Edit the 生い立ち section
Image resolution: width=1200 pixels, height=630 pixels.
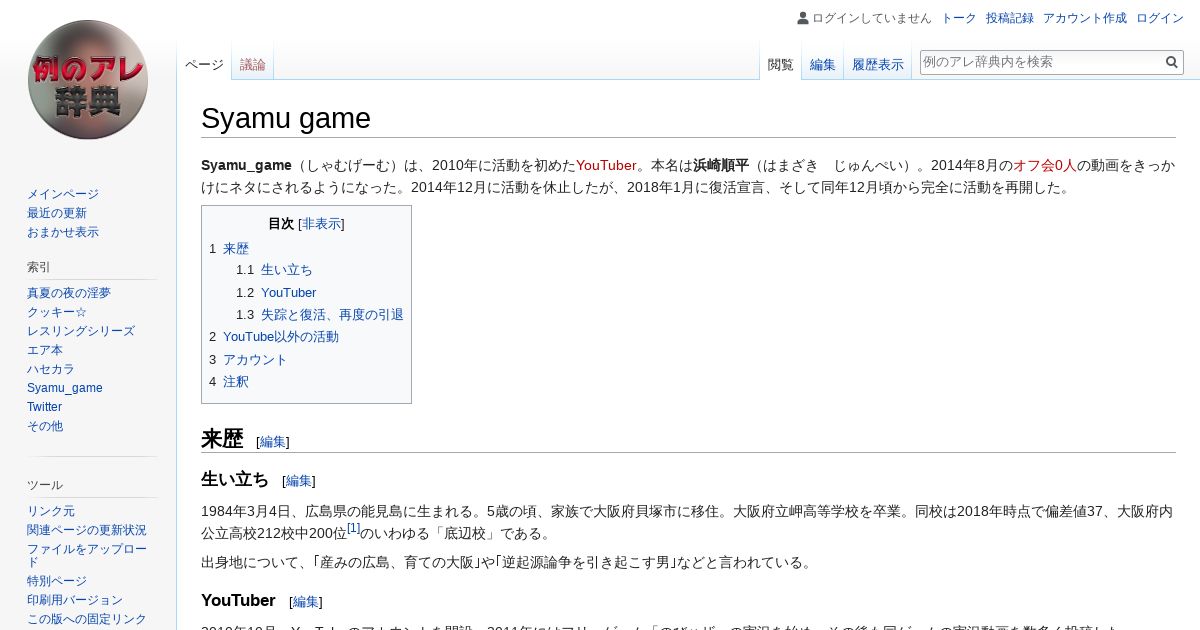[299, 480]
